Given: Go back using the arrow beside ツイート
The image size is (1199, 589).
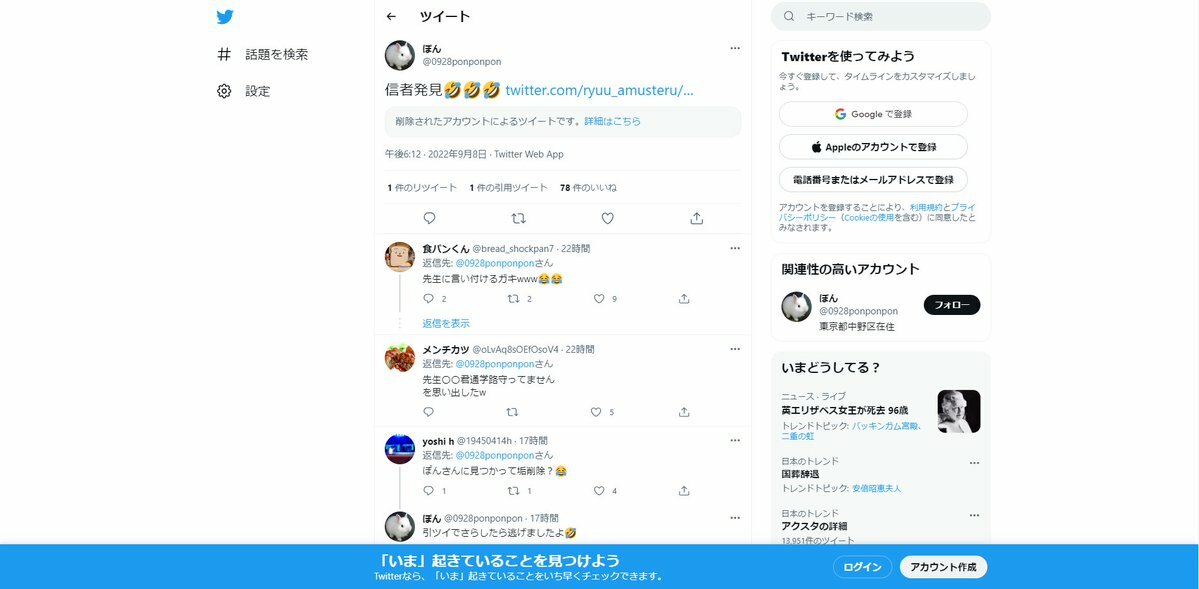Looking at the screenshot, I should point(392,17).
